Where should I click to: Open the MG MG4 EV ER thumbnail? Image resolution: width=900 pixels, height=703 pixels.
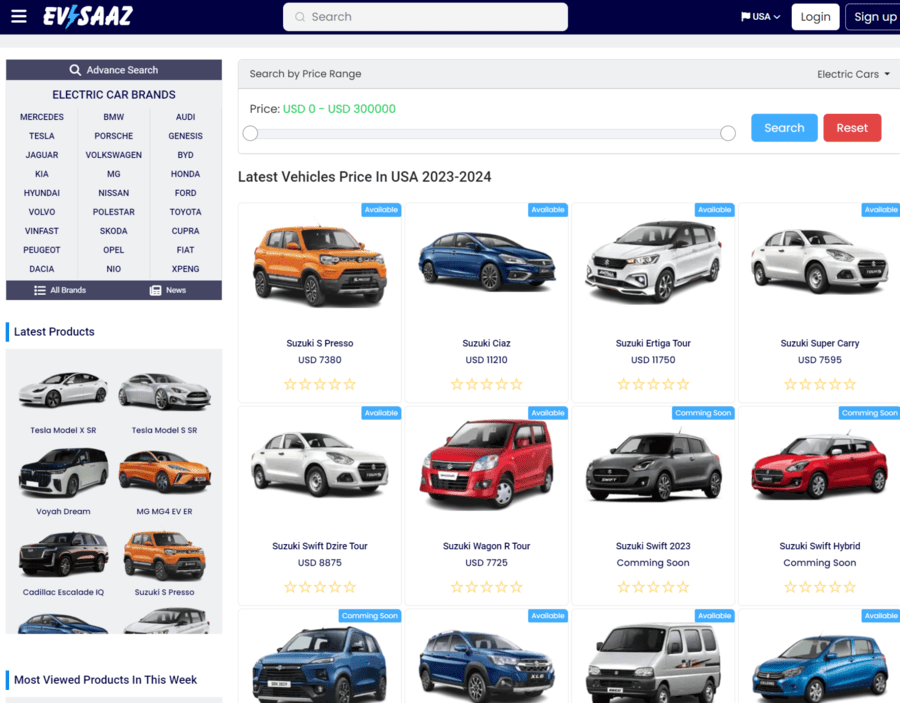[165, 472]
